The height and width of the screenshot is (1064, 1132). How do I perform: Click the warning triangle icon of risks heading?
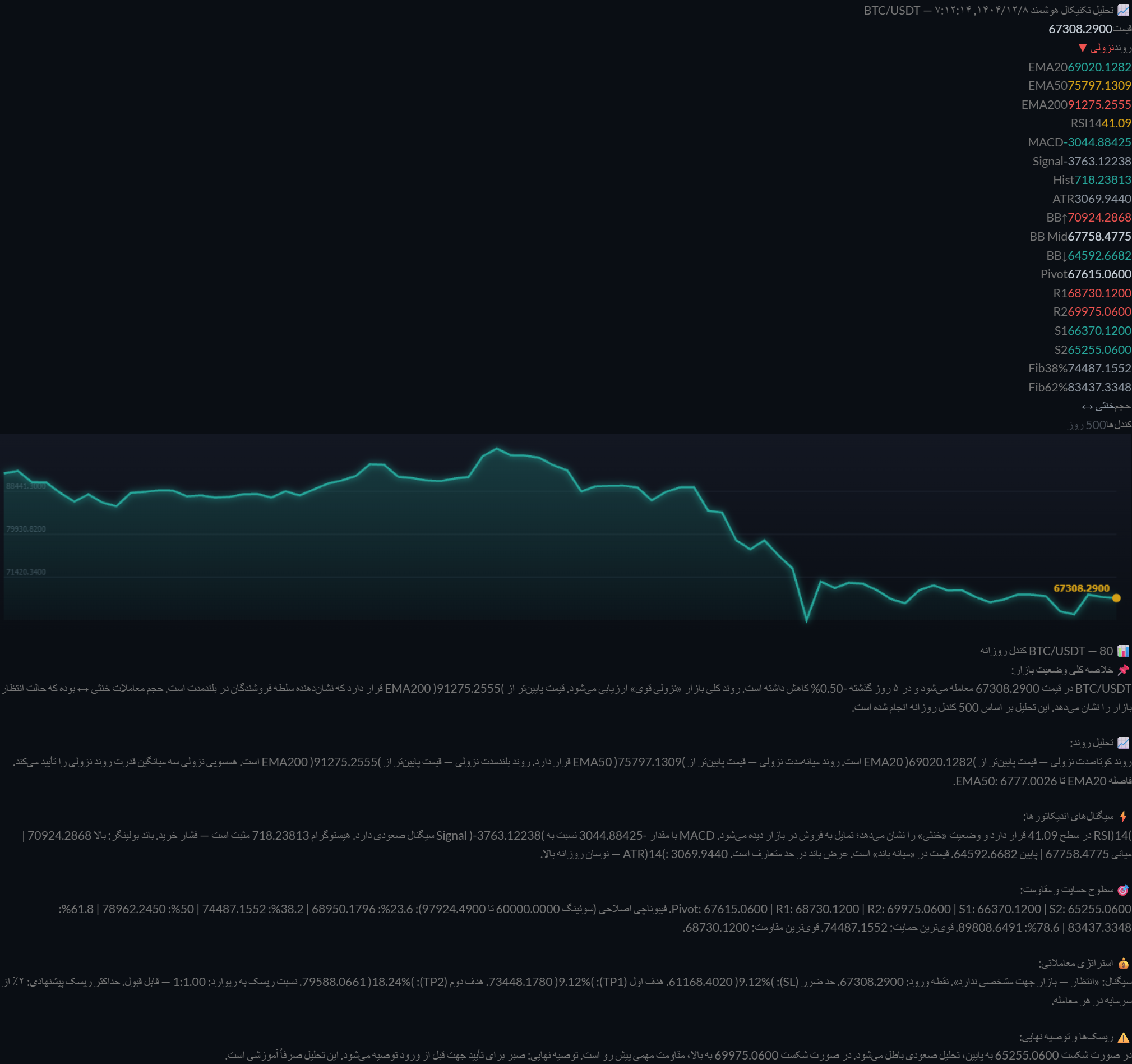pyautogui.click(x=1123, y=1037)
